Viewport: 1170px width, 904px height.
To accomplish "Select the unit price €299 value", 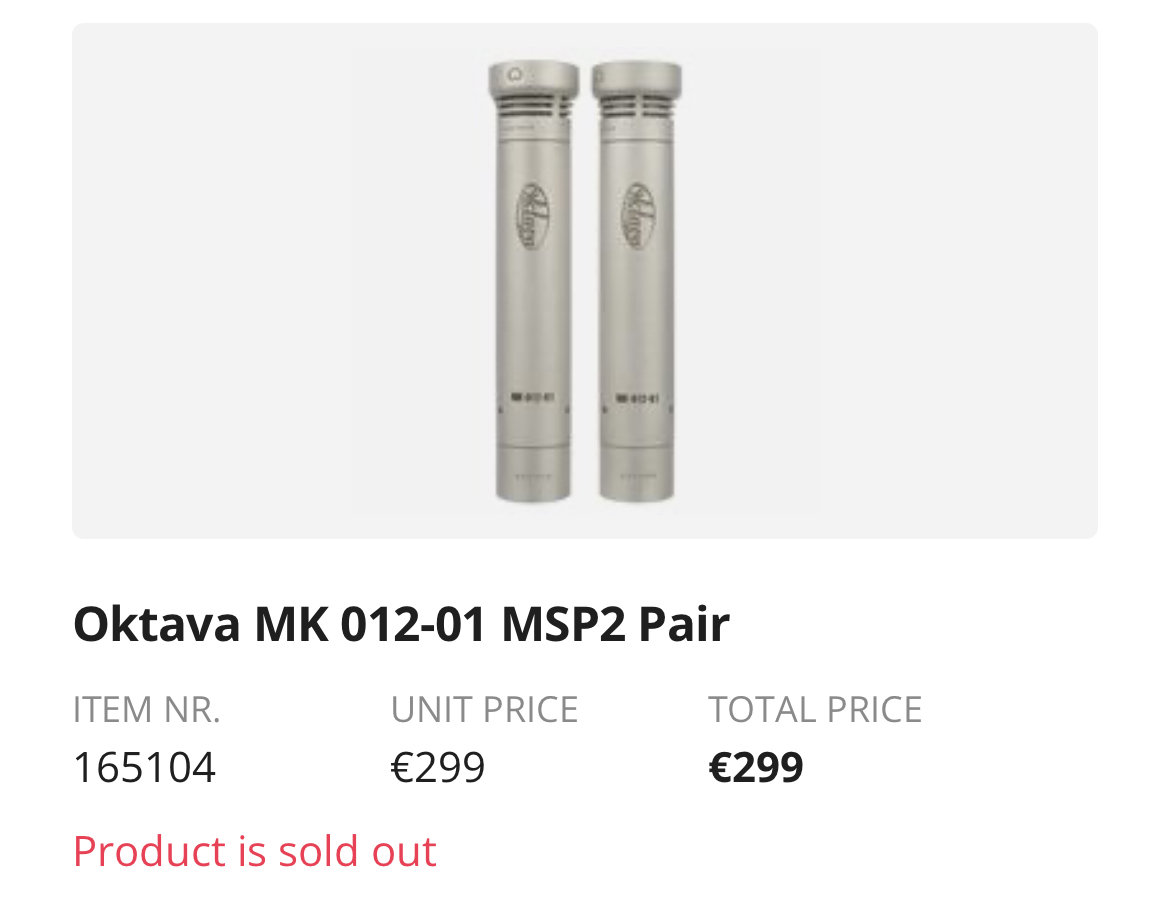I will pyautogui.click(x=438, y=768).
